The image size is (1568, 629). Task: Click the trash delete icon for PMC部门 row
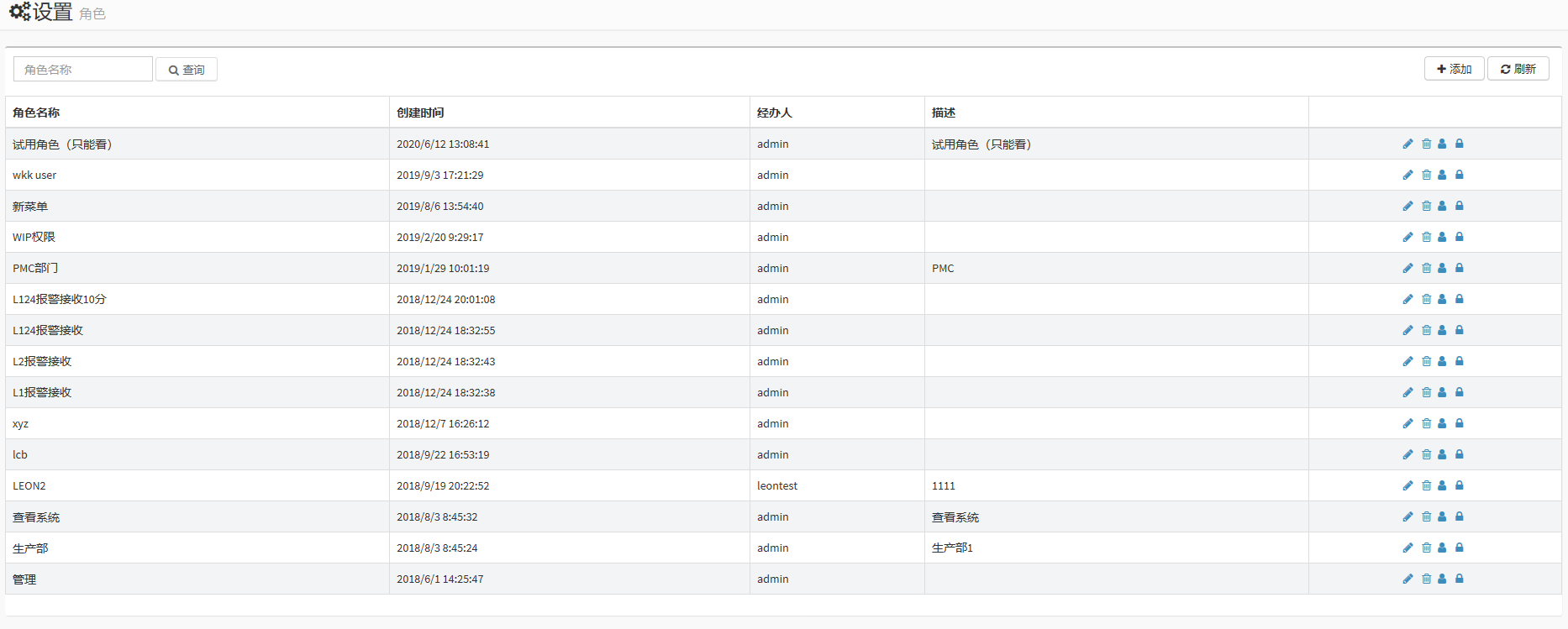pyautogui.click(x=1426, y=268)
